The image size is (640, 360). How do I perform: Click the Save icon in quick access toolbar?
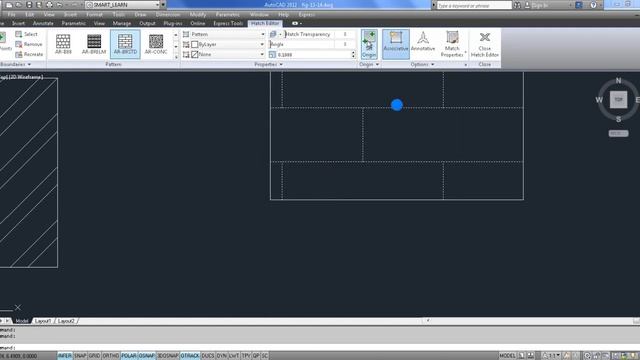point(29,5)
